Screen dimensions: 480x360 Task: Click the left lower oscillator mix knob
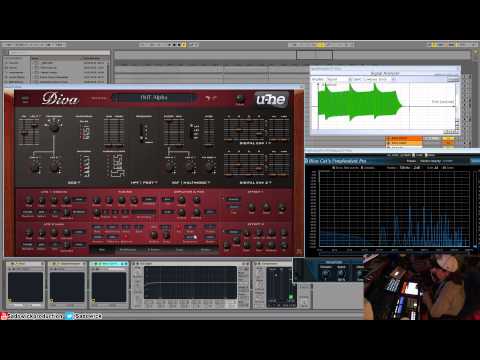click(35, 167)
